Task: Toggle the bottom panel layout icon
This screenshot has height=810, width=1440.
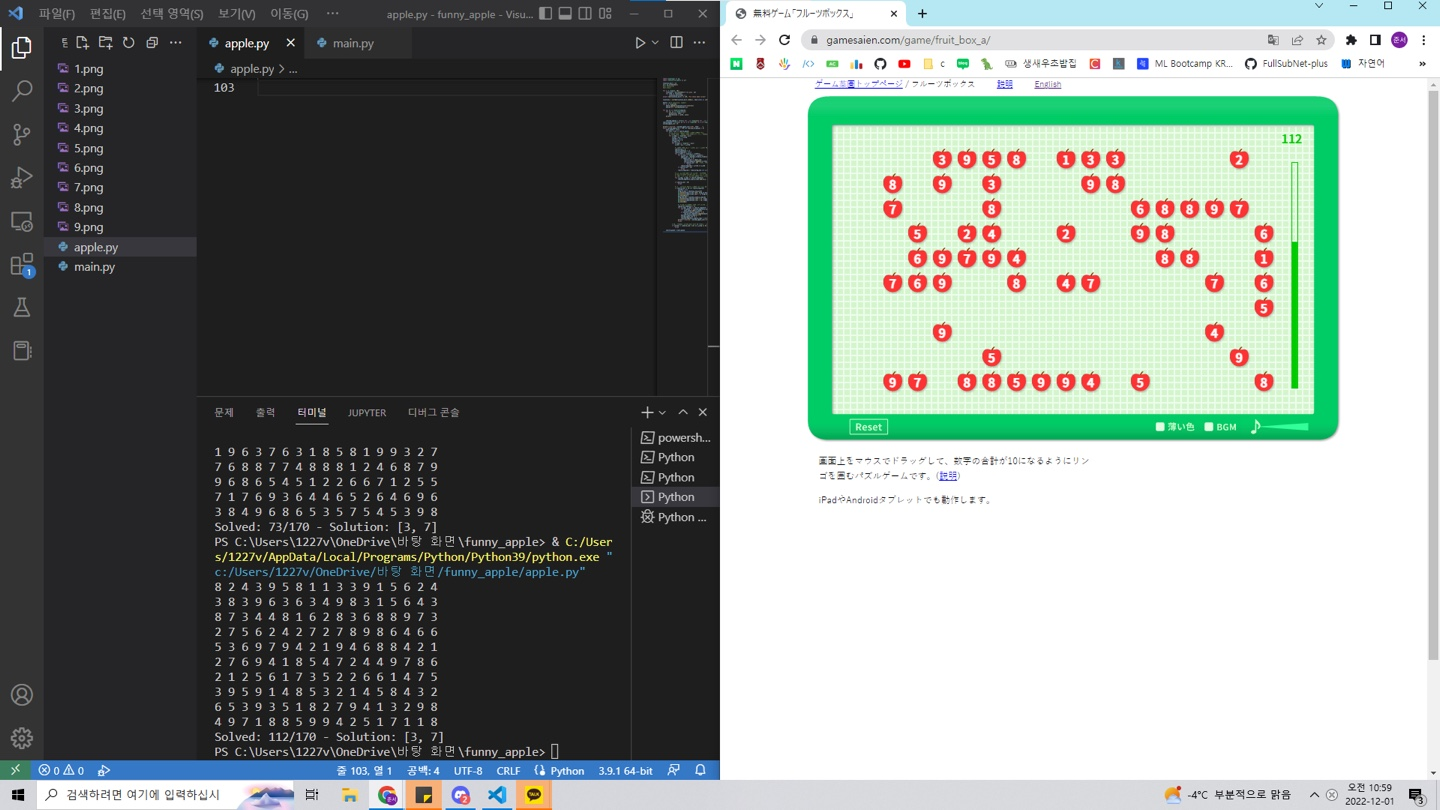Action: pos(565,14)
